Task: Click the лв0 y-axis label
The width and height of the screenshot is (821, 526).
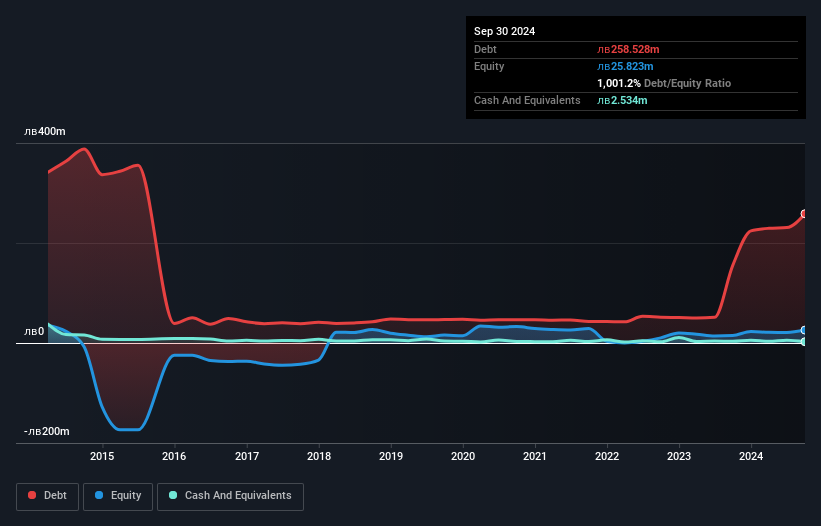Action: coord(34,331)
